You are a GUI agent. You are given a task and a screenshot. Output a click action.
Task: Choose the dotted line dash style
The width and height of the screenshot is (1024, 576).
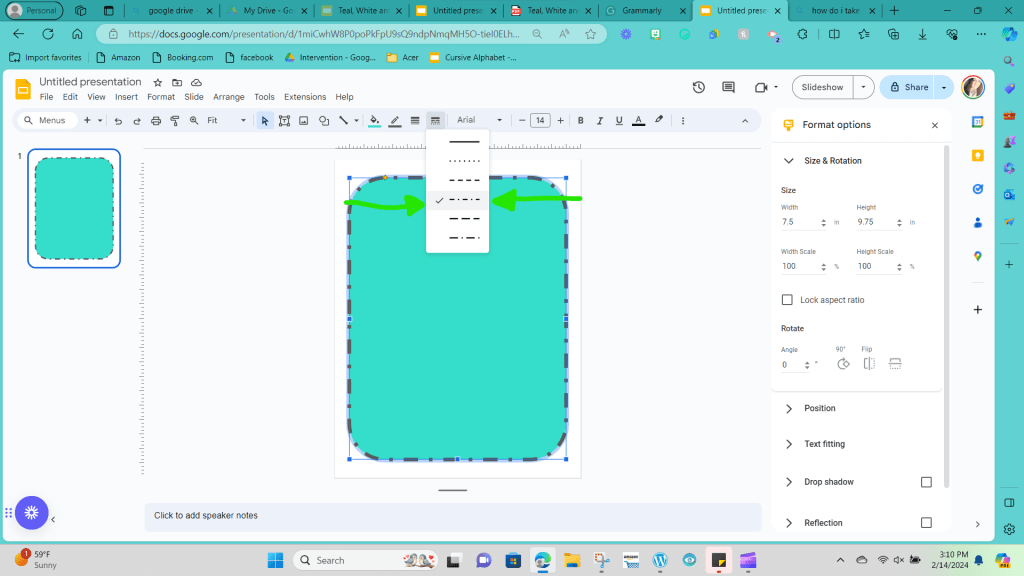(x=464, y=161)
